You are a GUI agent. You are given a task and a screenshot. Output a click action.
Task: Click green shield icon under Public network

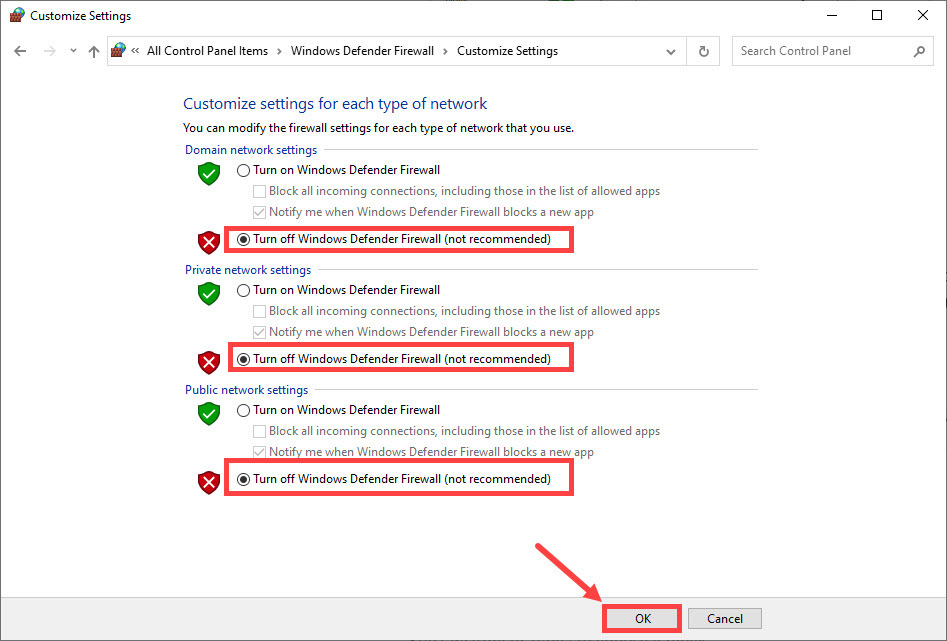point(209,414)
